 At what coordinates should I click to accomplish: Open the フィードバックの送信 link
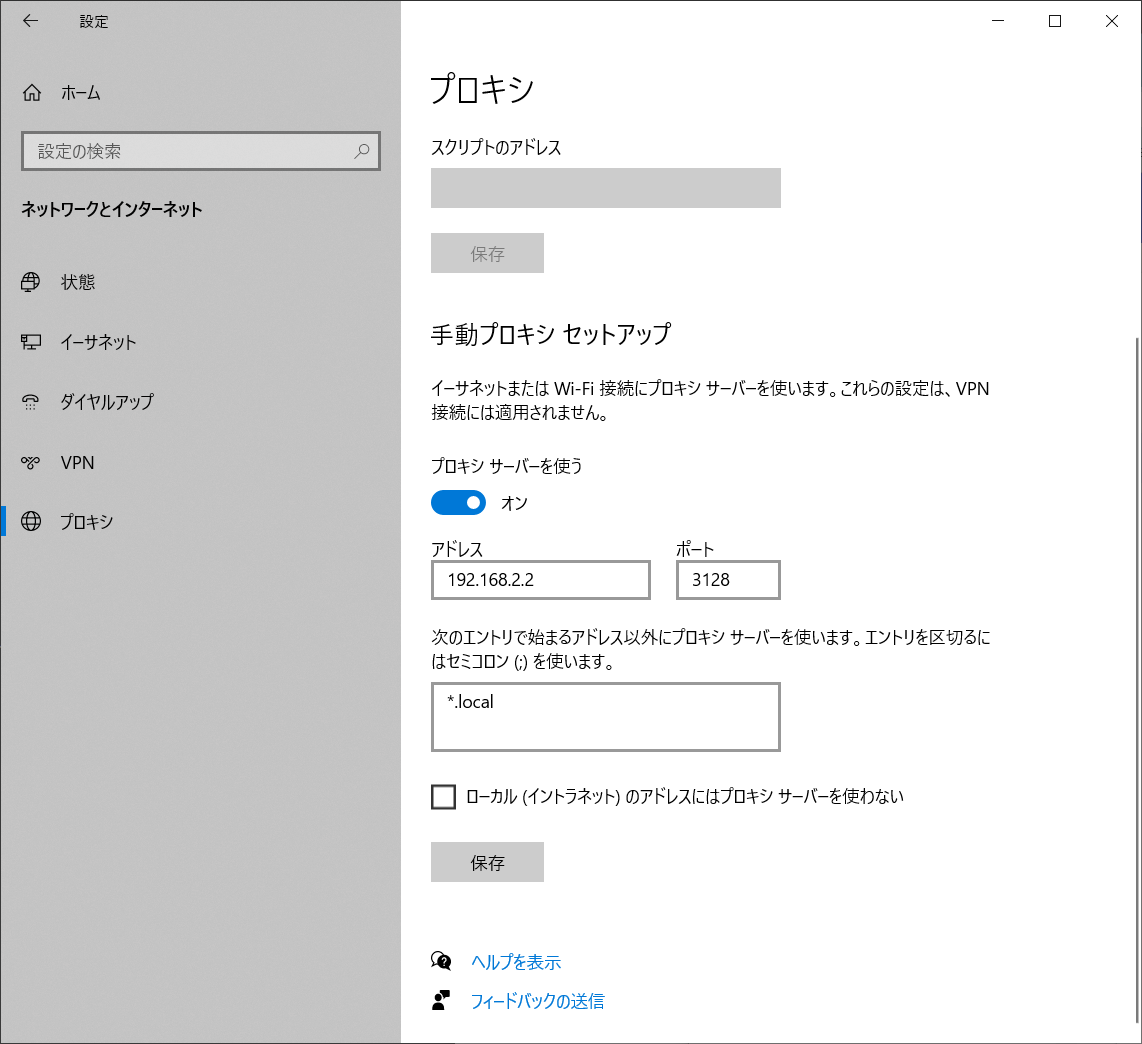coord(537,1000)
